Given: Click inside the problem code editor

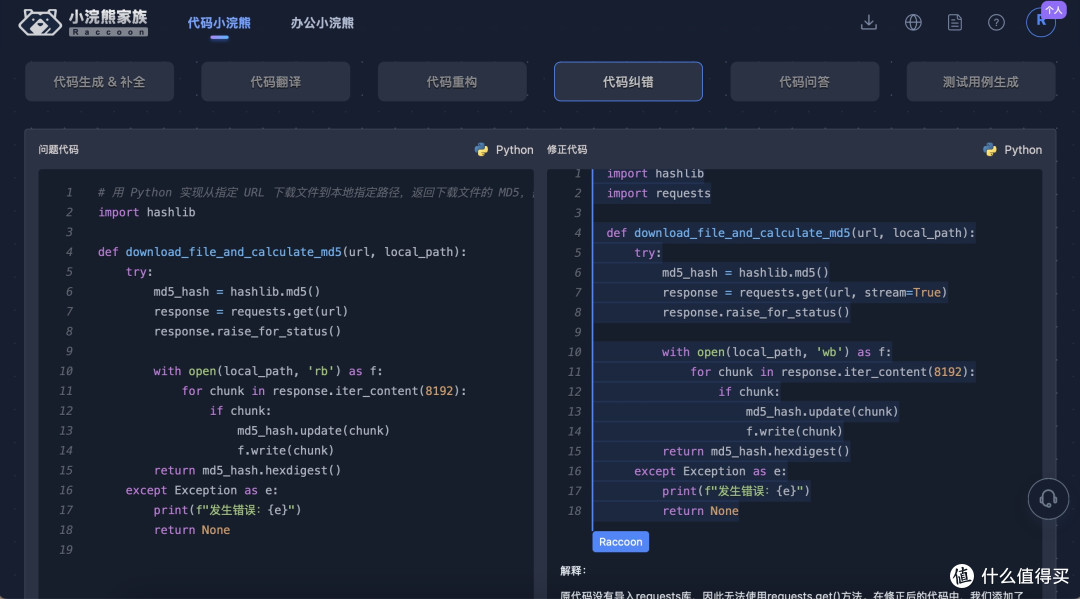Looking at the screenshot, I should coord(286,383).
